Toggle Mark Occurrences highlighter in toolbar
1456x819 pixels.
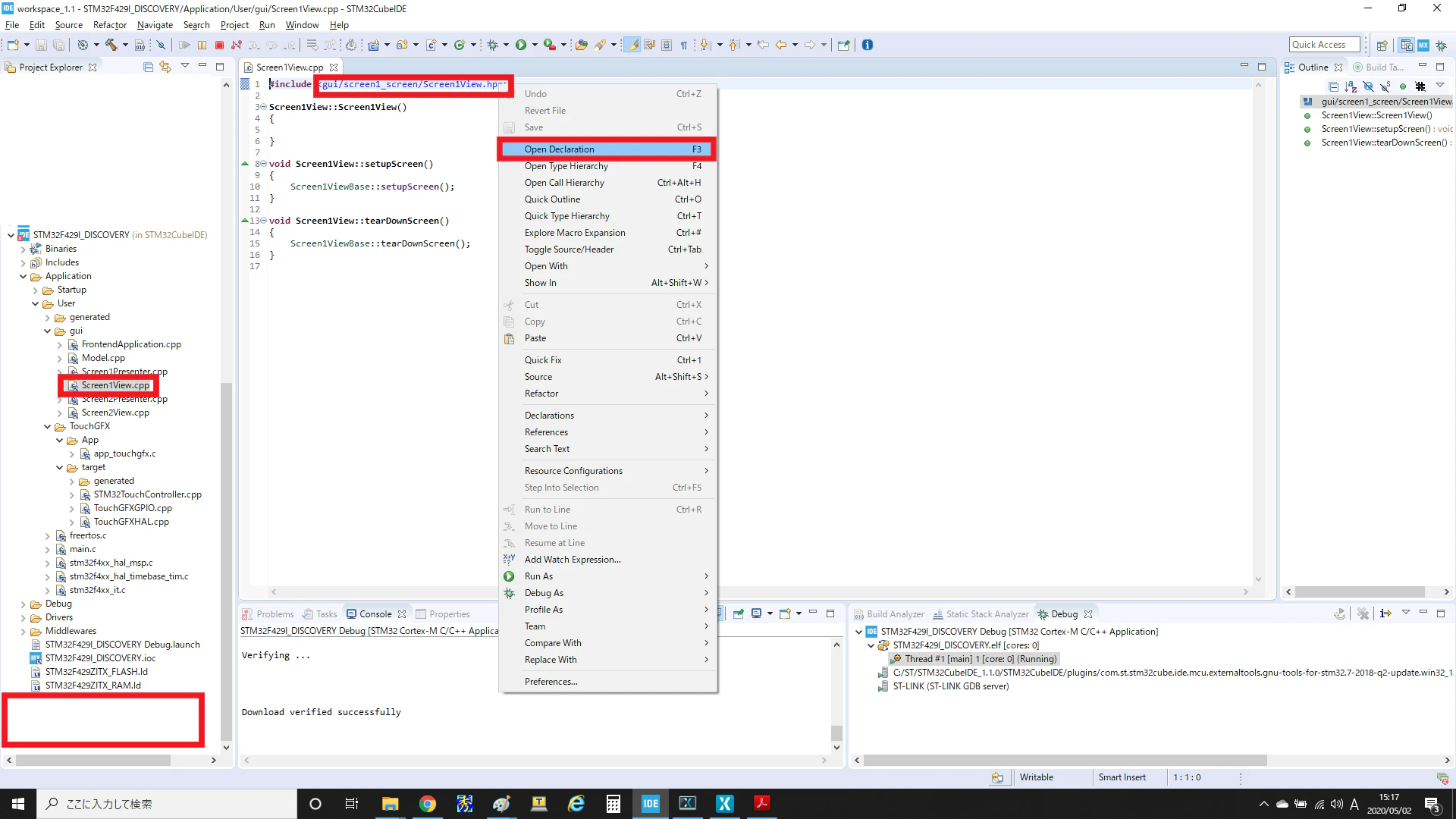pos(632,45)
